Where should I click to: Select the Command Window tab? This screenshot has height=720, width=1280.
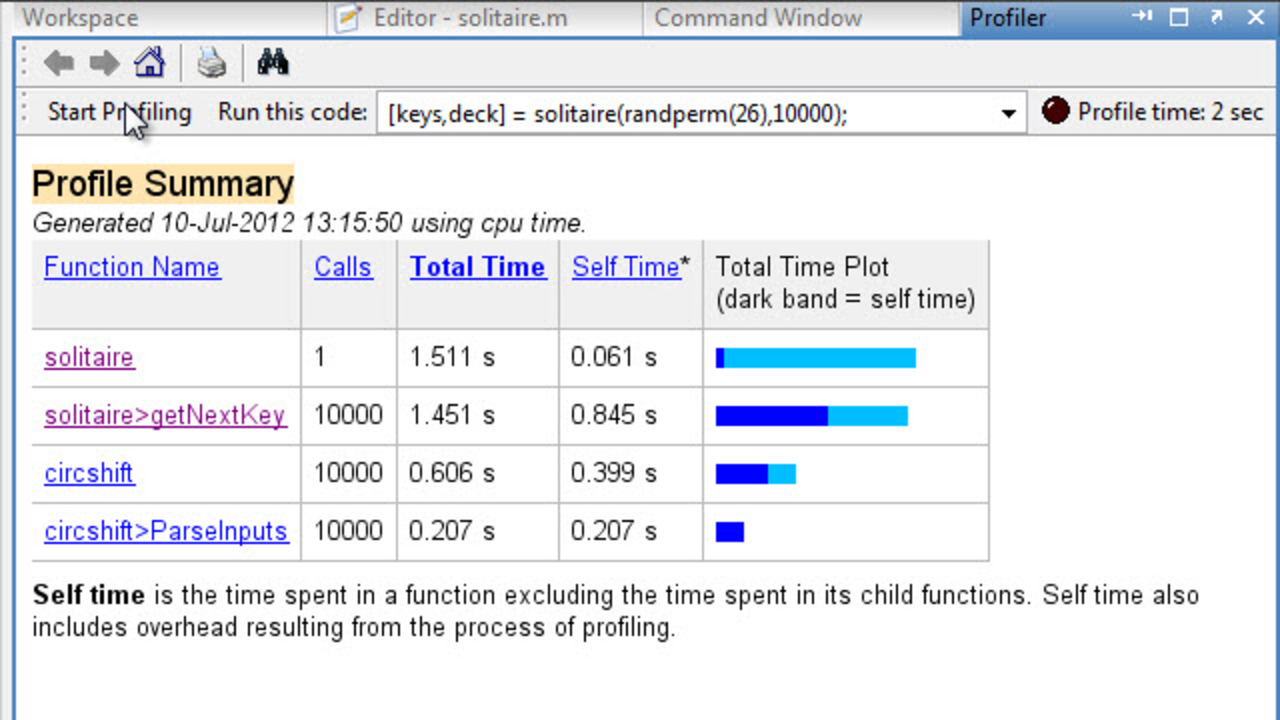[758, 18]
